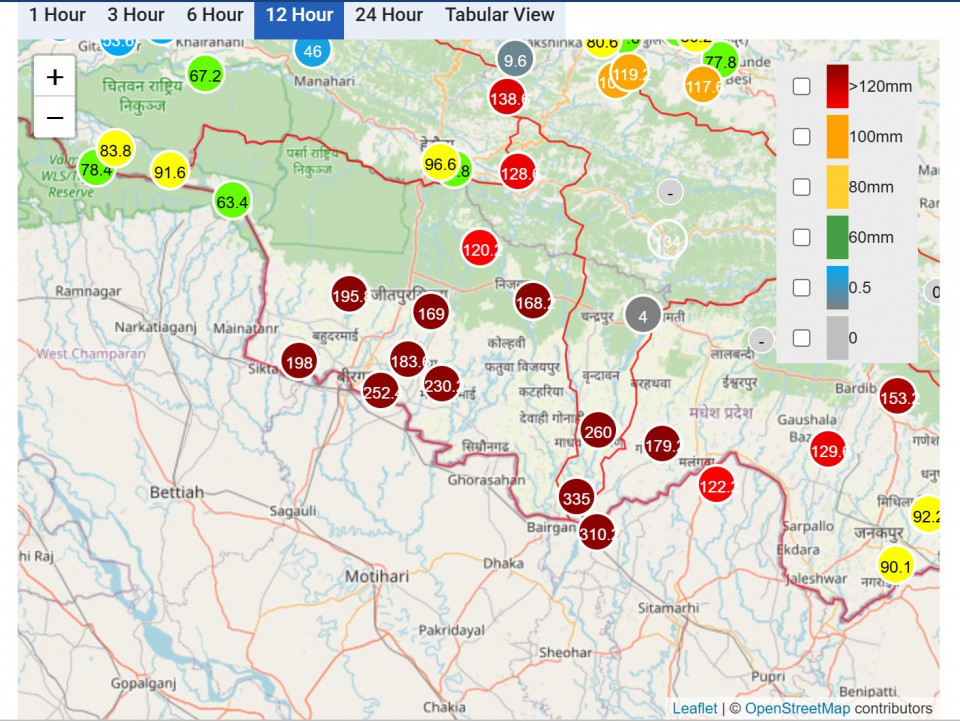Click the map zoom in plus button
Viewport: 960px width, 721px height.
point(55,77)
